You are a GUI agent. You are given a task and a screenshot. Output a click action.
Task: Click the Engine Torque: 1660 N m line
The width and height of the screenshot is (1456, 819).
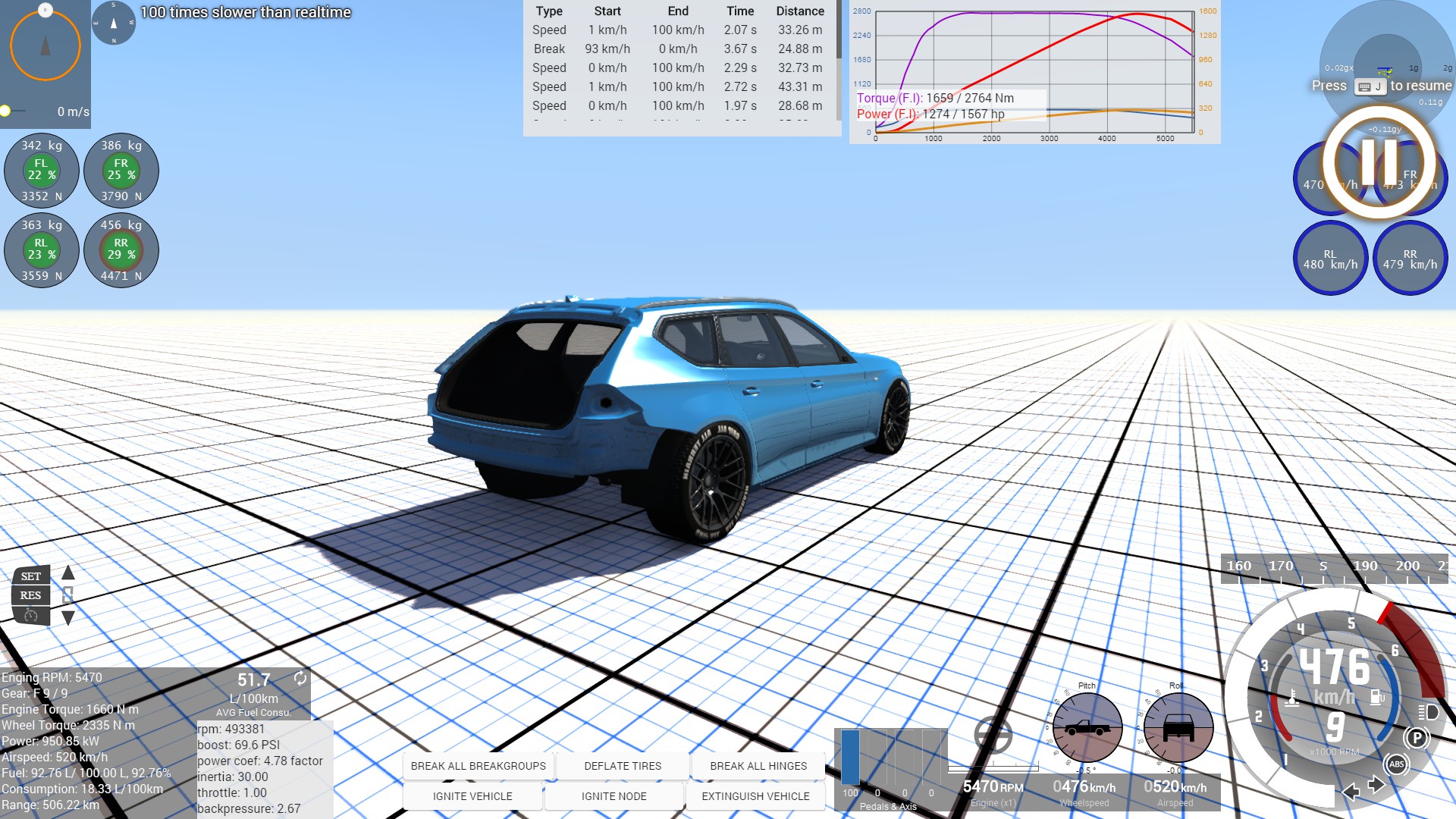pyautogui.click(x=71, y=710)
